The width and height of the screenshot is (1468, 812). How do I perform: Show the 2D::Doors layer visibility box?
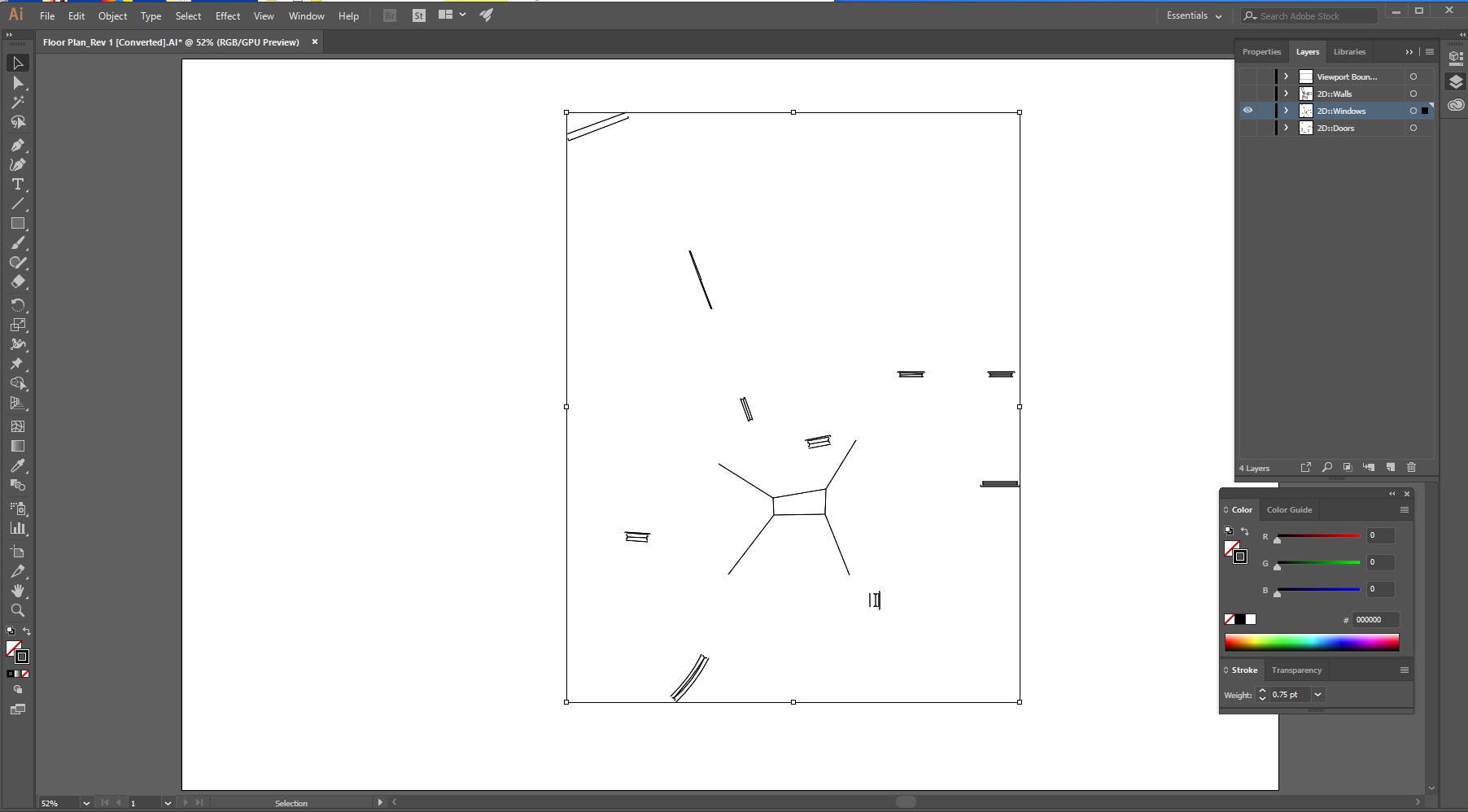coord(1247,128)
